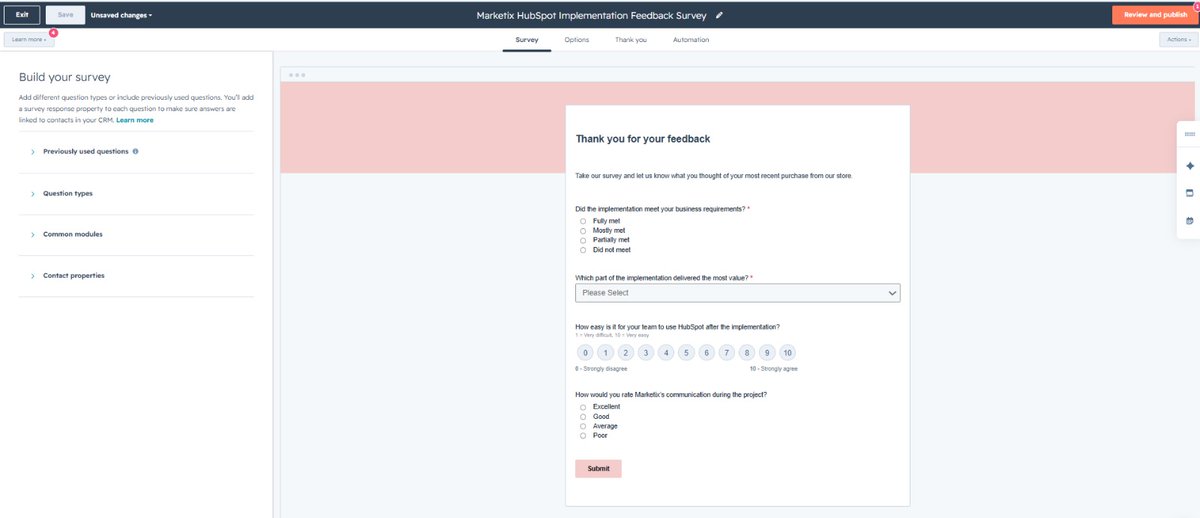Click 'How would you rate Marketix's communication' question
Viewport: 1200px width, 518px height.
[x=671, y=395]
